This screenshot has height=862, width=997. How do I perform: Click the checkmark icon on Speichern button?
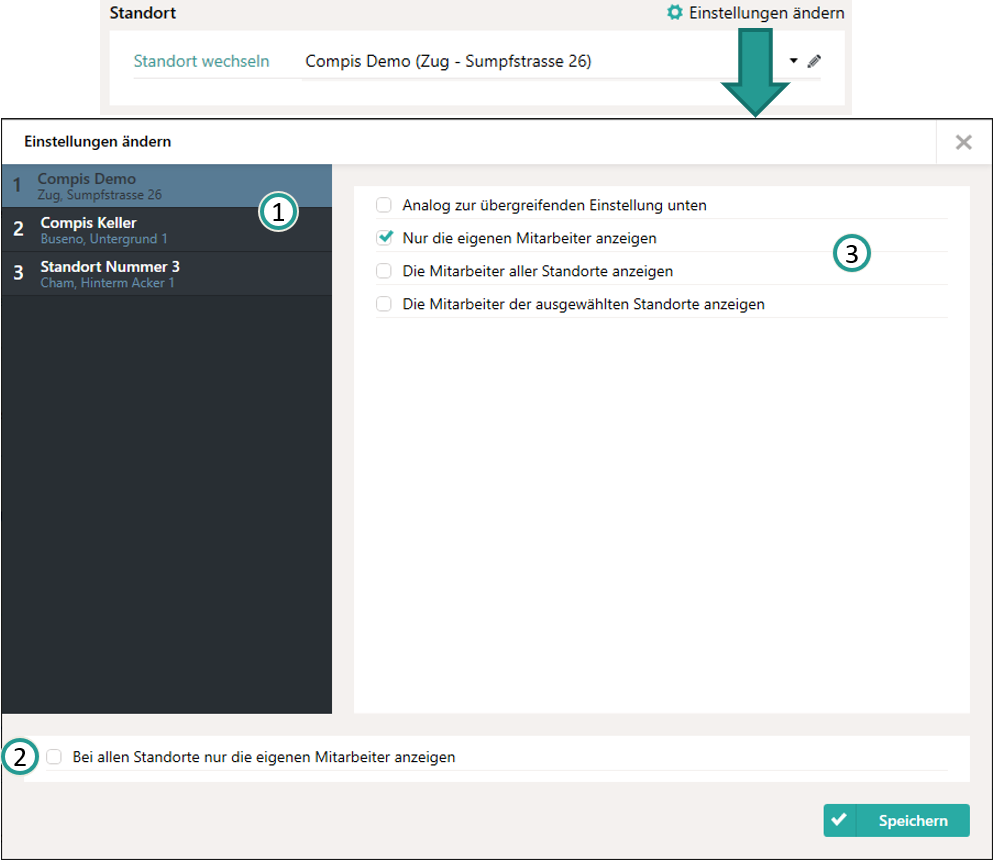coord(840,820)
